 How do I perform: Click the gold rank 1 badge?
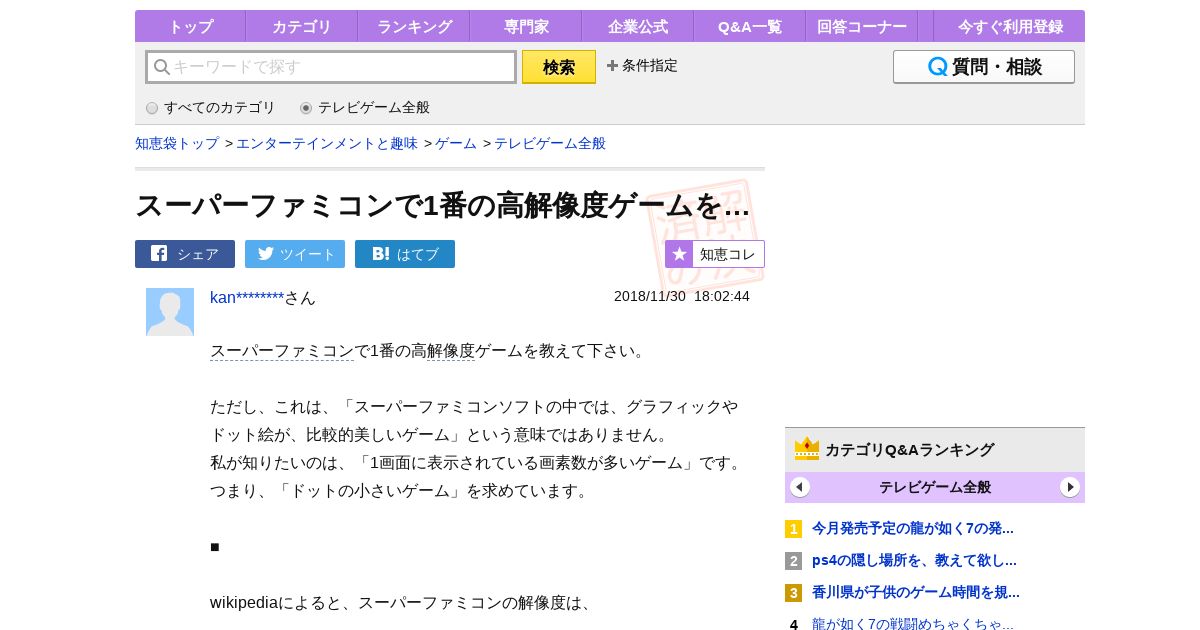coord(793,529)
